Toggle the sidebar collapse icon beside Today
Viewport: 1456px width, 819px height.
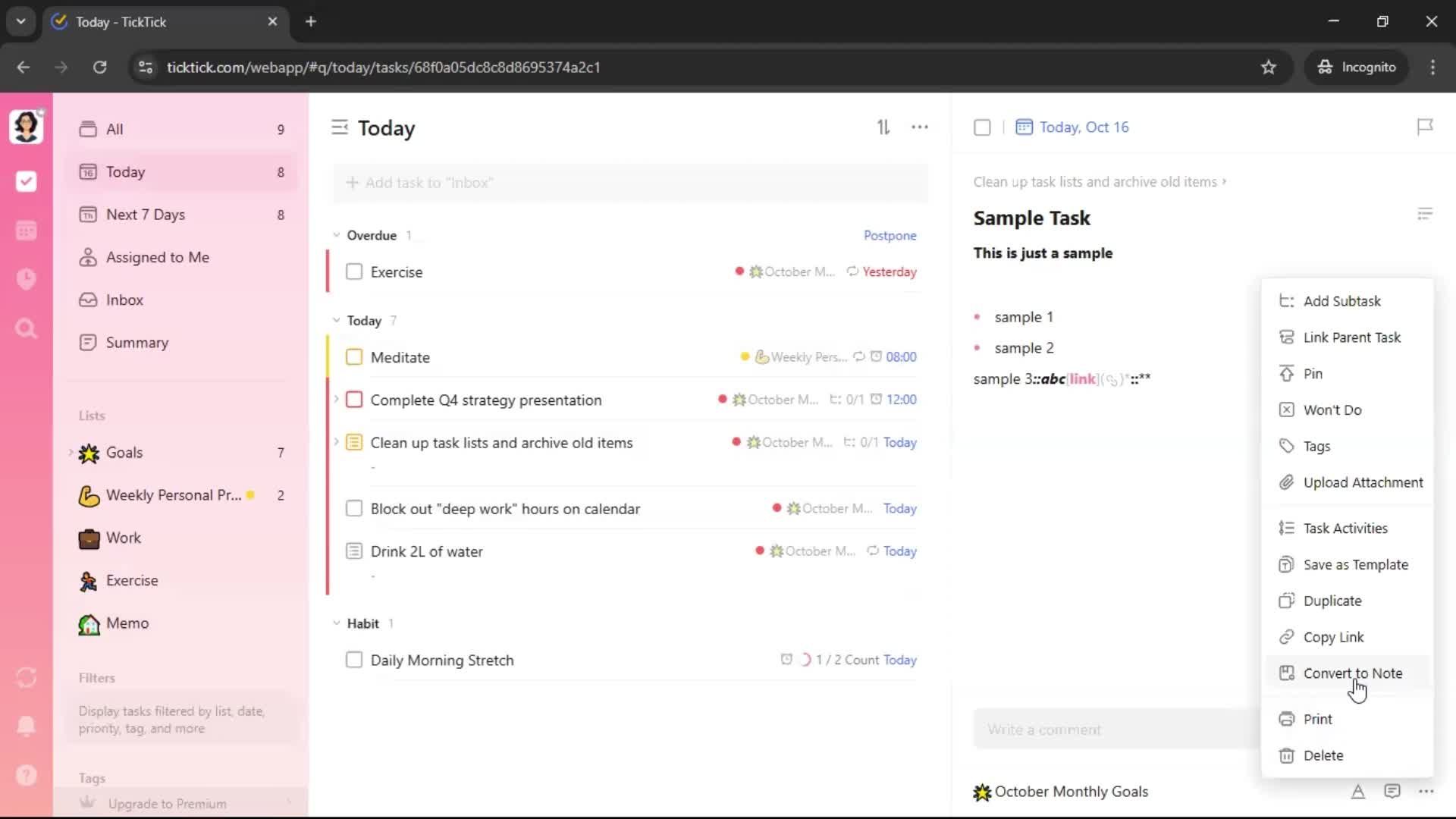(339, 127)
